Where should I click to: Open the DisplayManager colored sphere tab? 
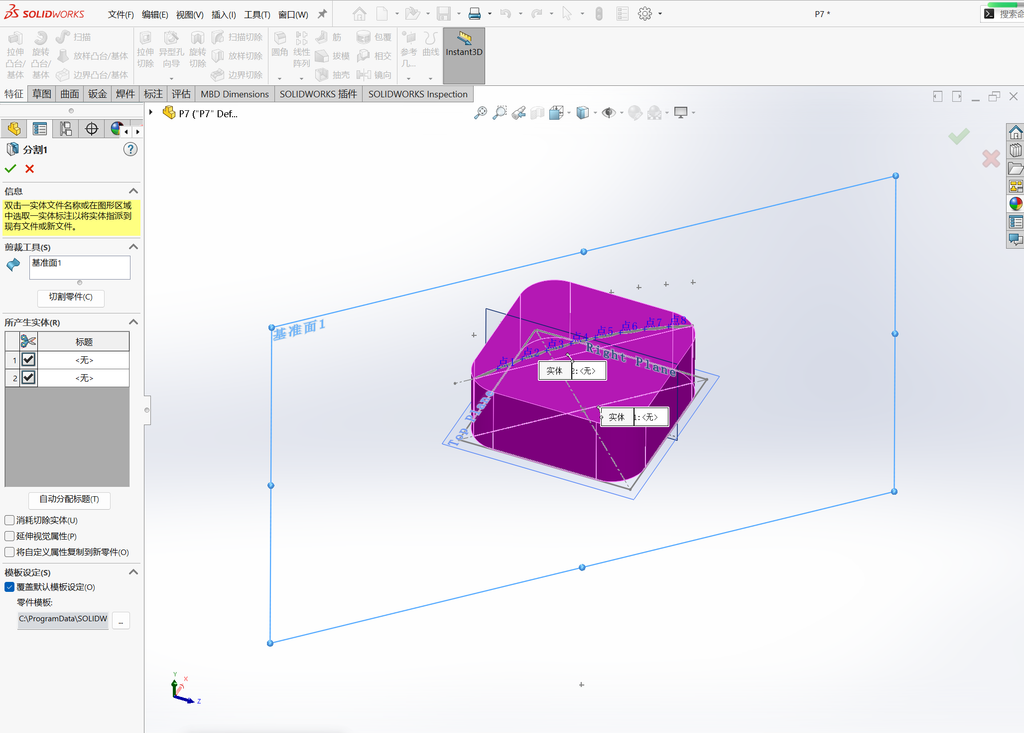coord(116,129)
